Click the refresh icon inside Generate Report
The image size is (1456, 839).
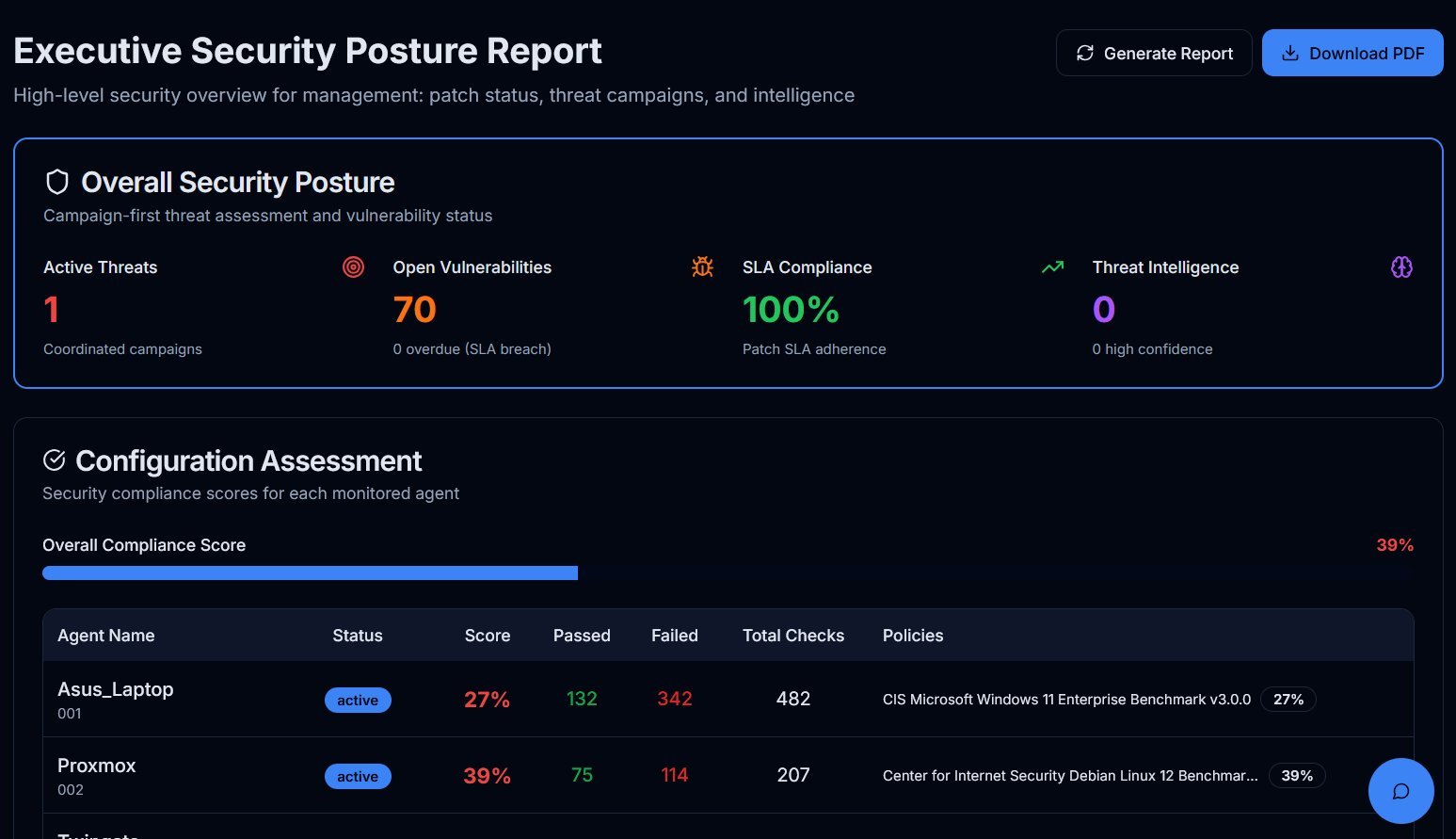(1084, 53)
